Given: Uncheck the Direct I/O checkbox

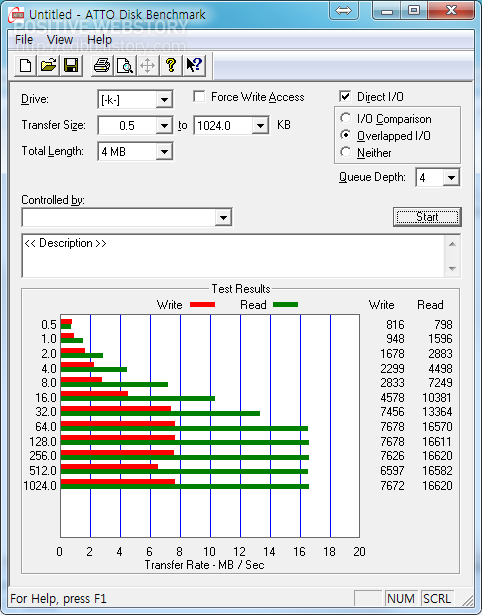Looking at the screenshot, I should pos(345,96).
